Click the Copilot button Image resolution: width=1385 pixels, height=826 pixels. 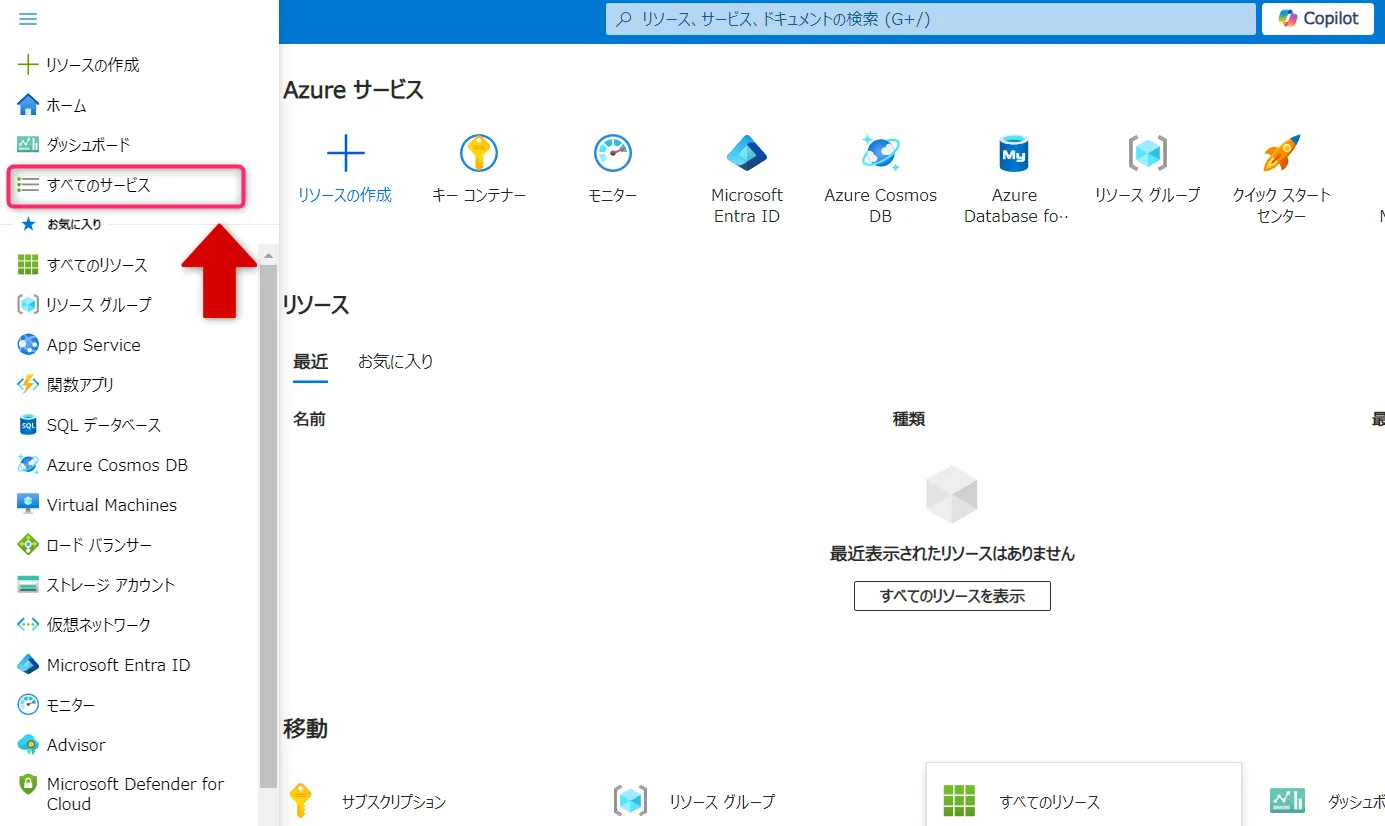[1317, 18]
